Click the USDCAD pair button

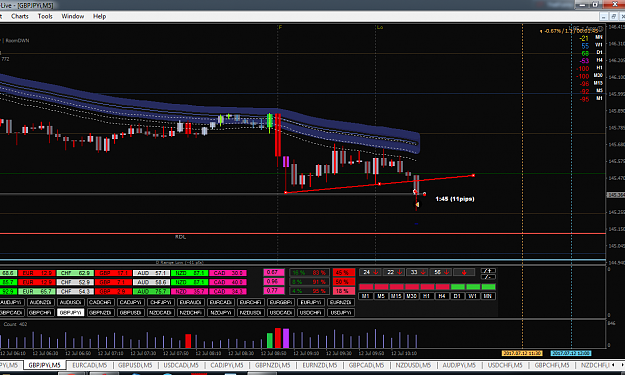(281, 313)
